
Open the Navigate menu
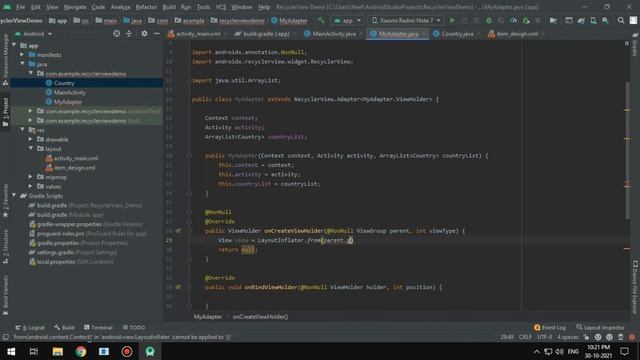[x=75, y=7]
